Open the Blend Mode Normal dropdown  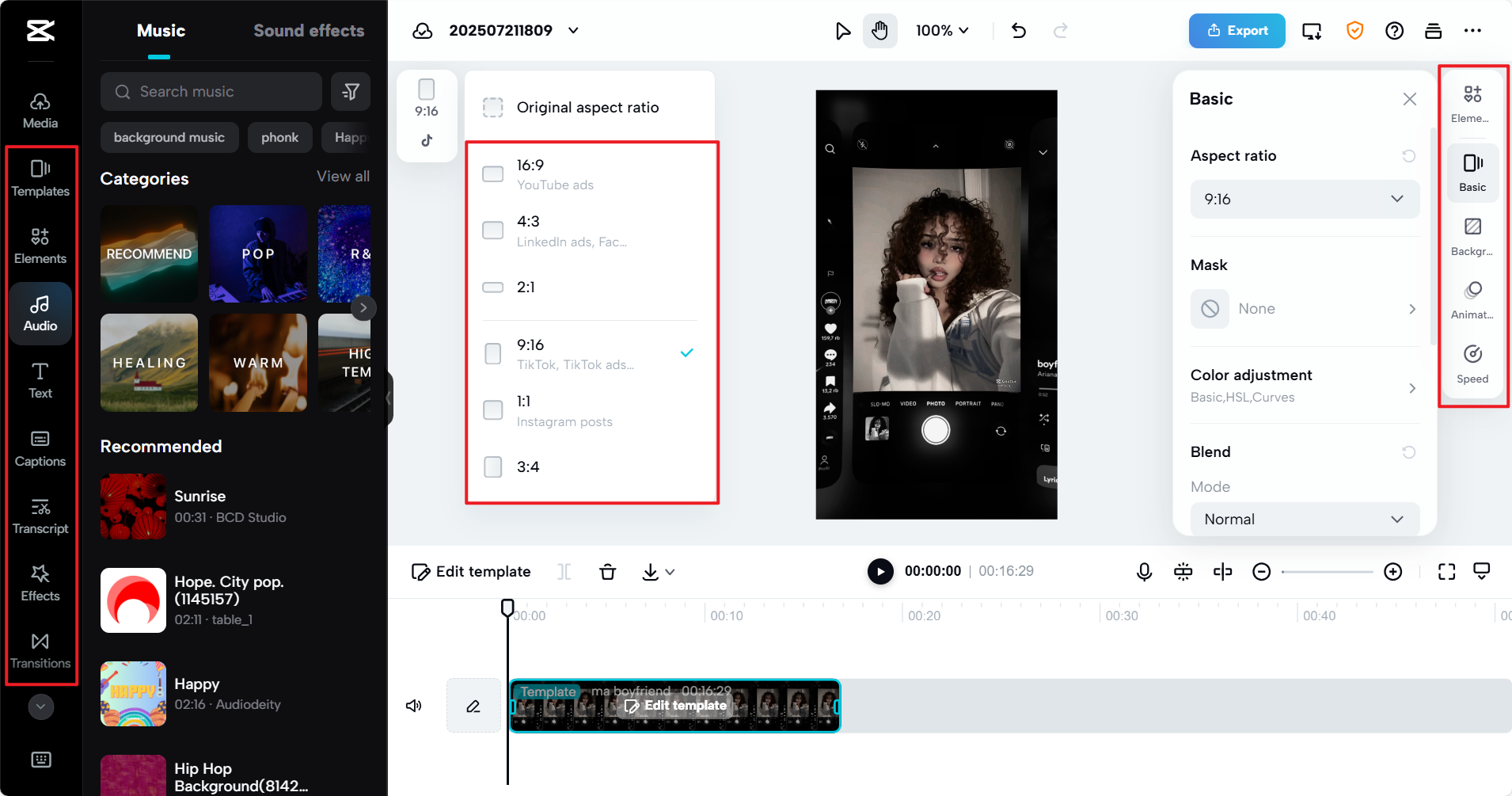click(1304, 519)
